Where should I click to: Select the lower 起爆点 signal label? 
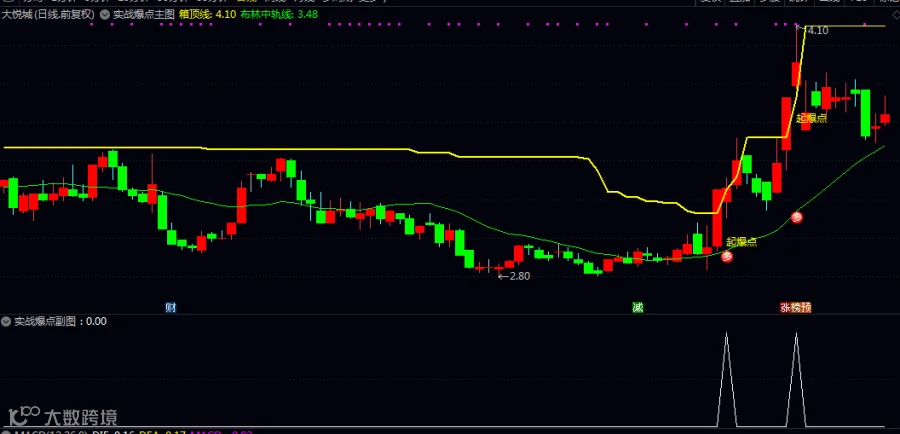[742, 242]
